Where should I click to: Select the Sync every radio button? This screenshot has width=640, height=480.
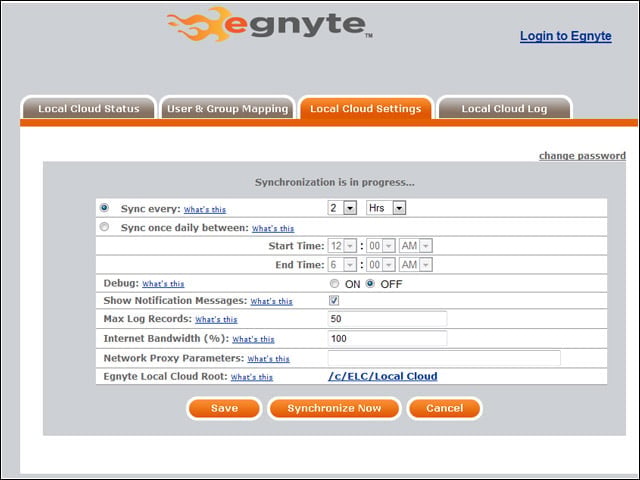tap(104, 208)
